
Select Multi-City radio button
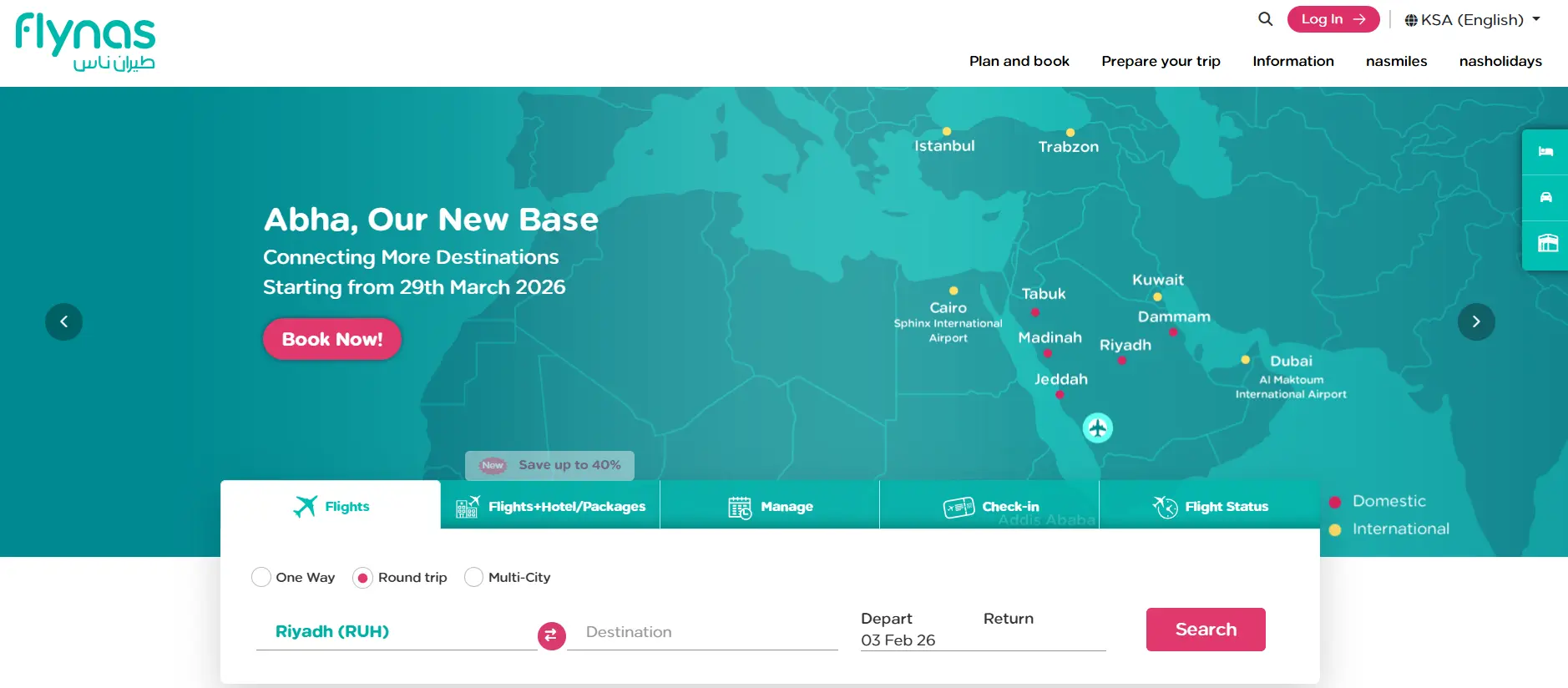coord(473,577)
